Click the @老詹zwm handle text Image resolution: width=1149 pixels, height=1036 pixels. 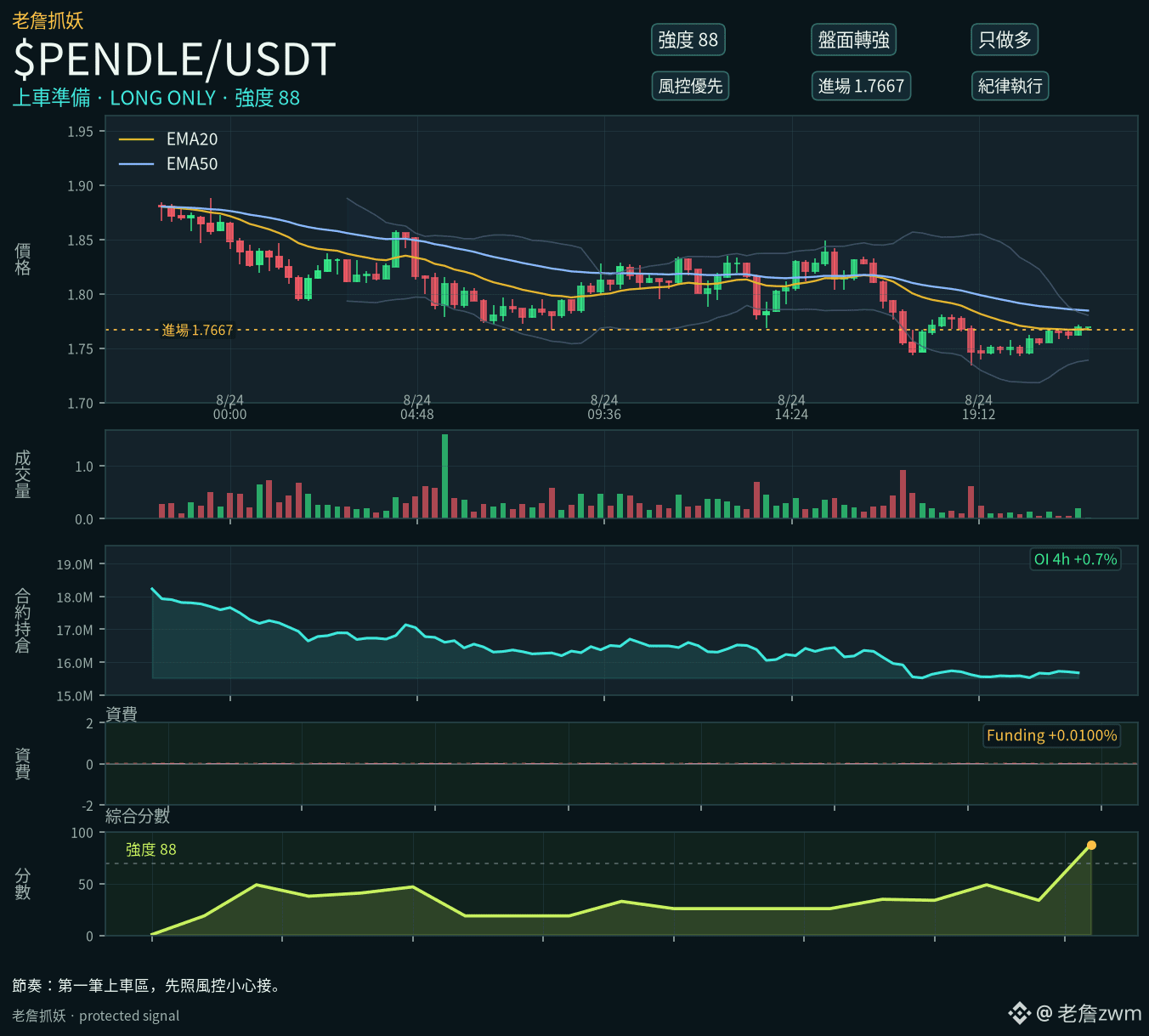1089,1013
